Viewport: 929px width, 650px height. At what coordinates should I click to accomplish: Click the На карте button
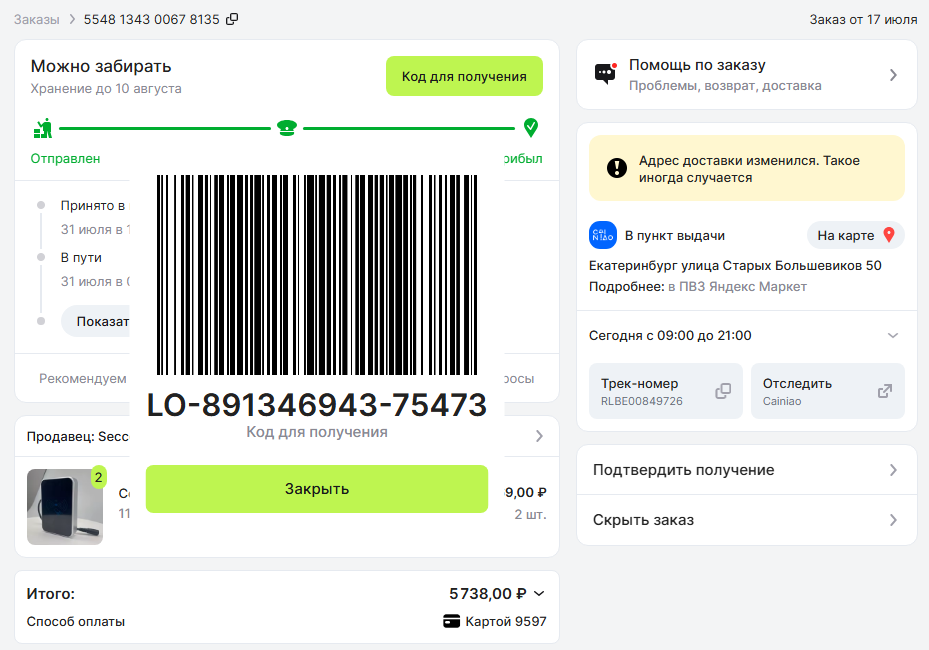pos(856,235)
